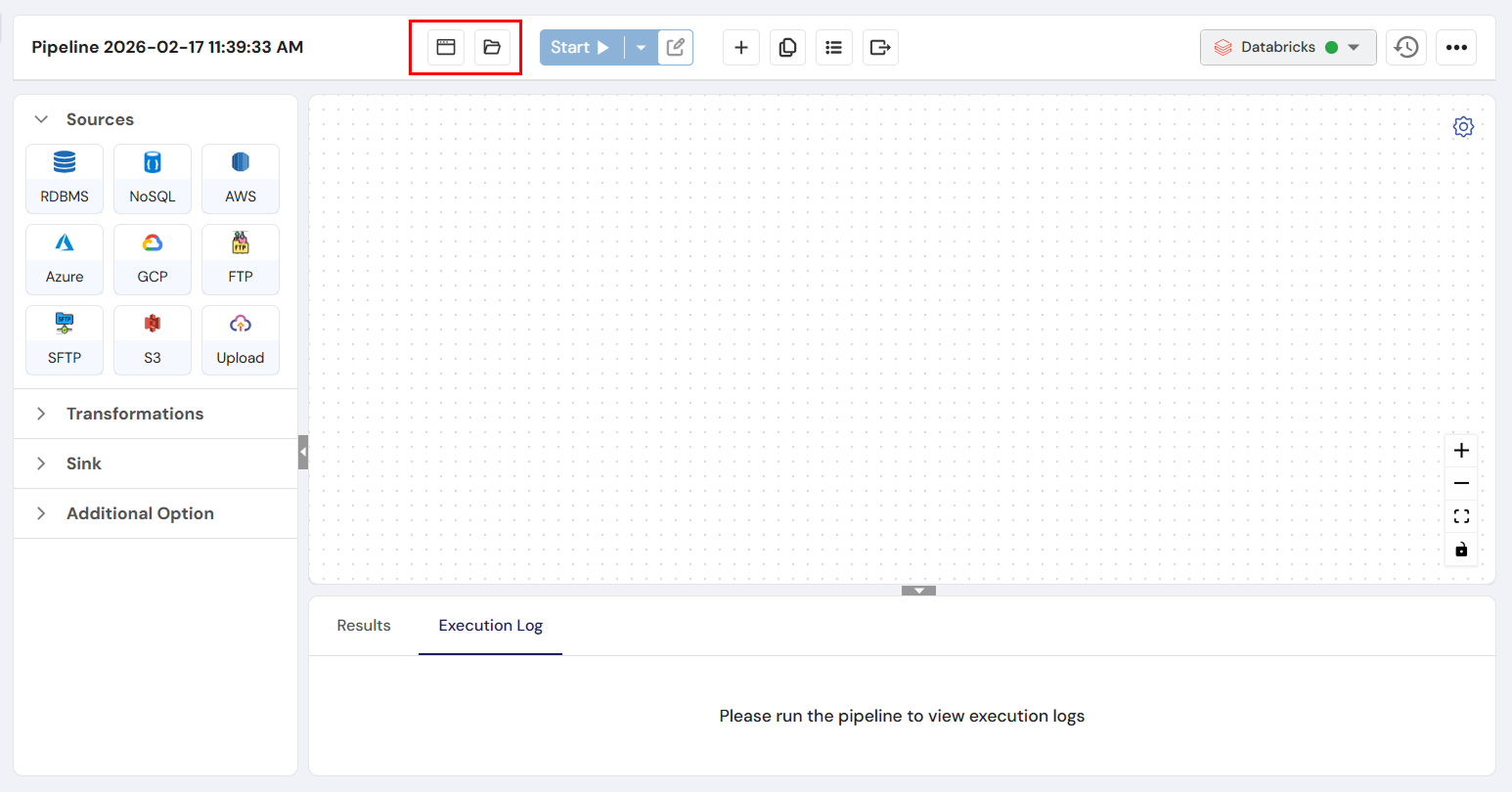Click the S3 source connector
1512x792 pixels.
[x=153, y=339]
